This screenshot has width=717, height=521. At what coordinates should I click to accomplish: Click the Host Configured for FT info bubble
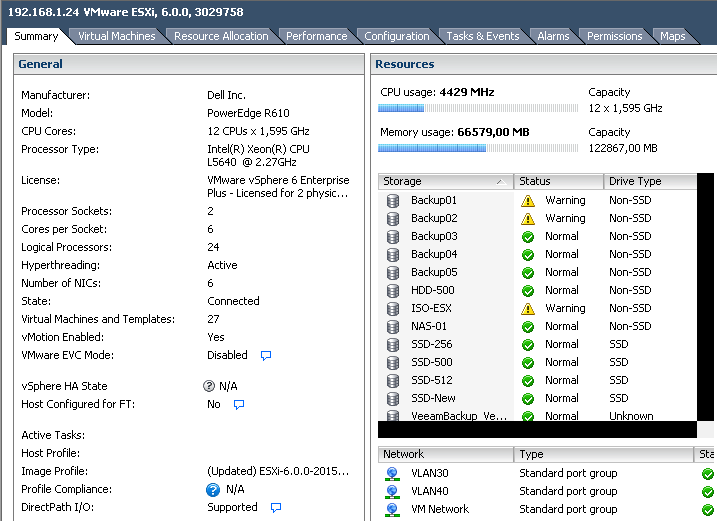pyautogui.click(x=239, y=405)
